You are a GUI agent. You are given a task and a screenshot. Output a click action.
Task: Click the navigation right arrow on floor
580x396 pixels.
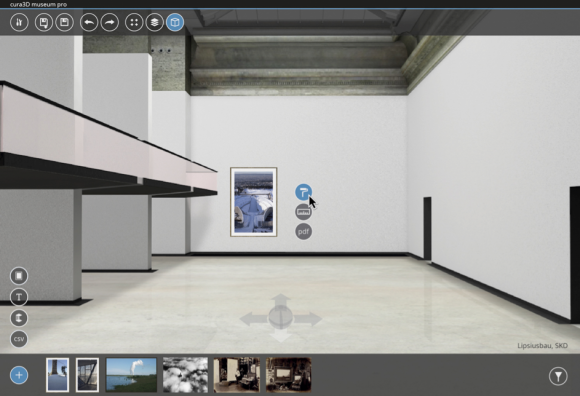coord(308,319)
